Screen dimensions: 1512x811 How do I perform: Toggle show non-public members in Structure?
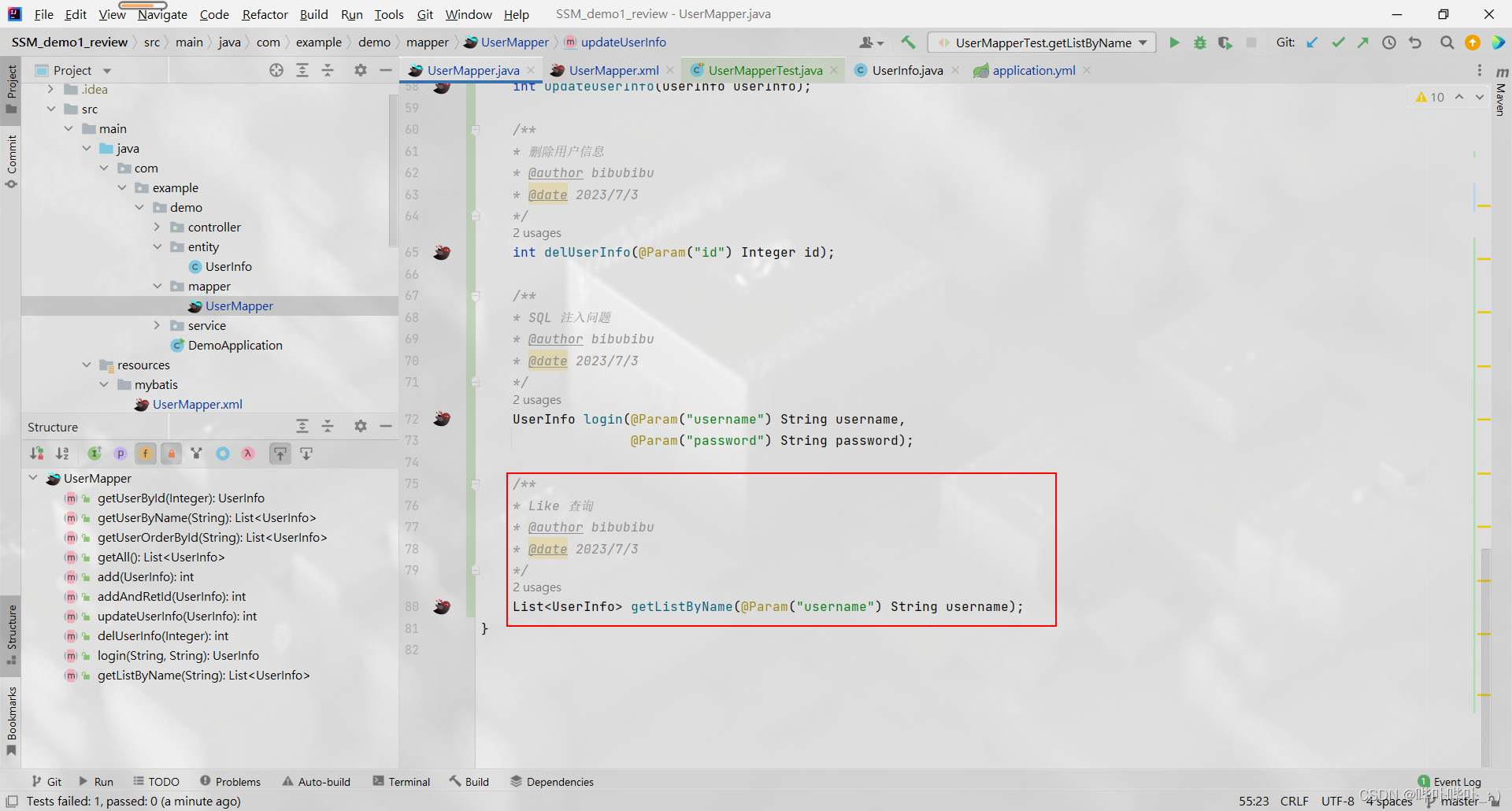click(171, 453)
